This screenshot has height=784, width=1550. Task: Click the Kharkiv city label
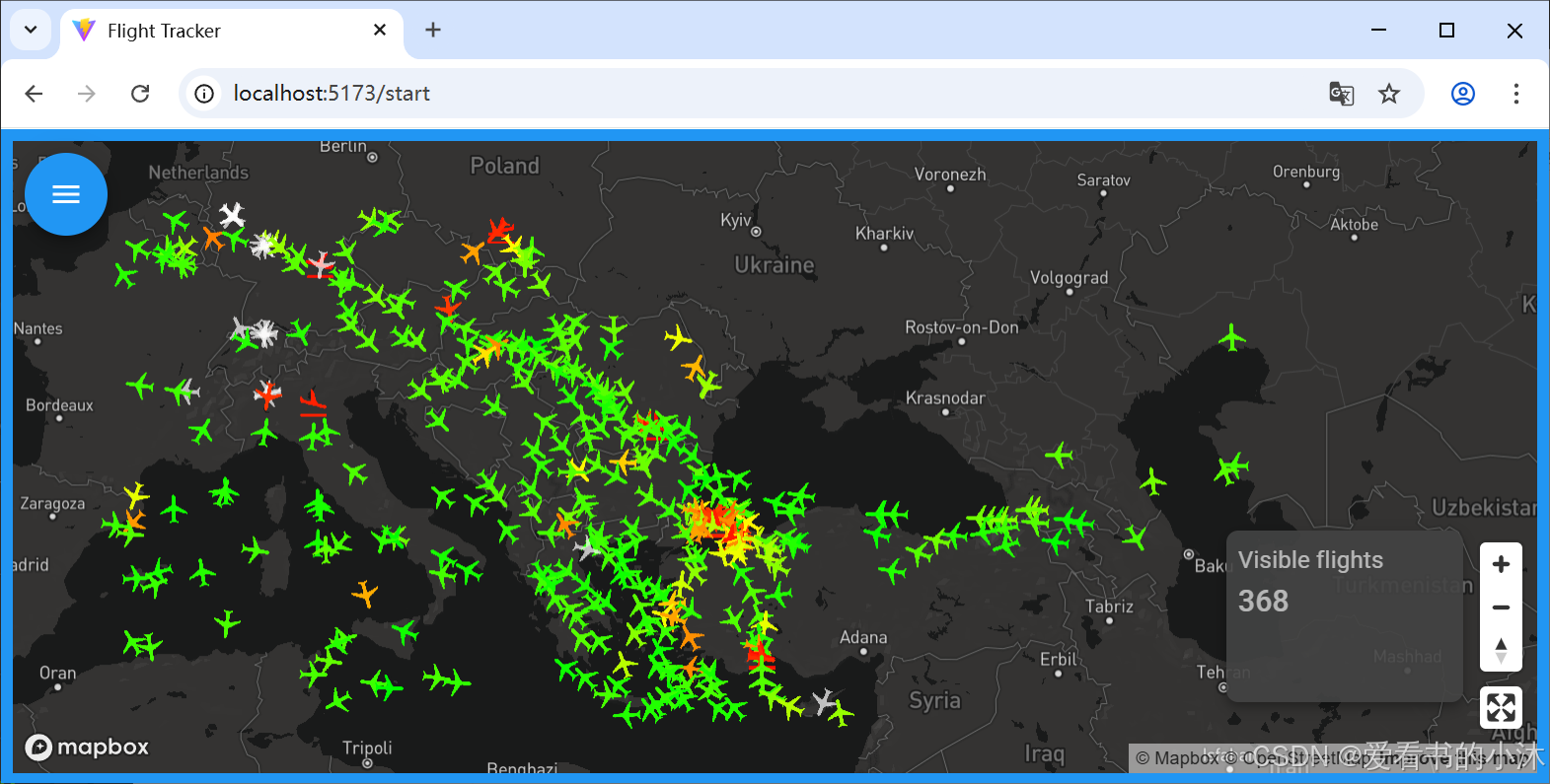tap(884, 234)
